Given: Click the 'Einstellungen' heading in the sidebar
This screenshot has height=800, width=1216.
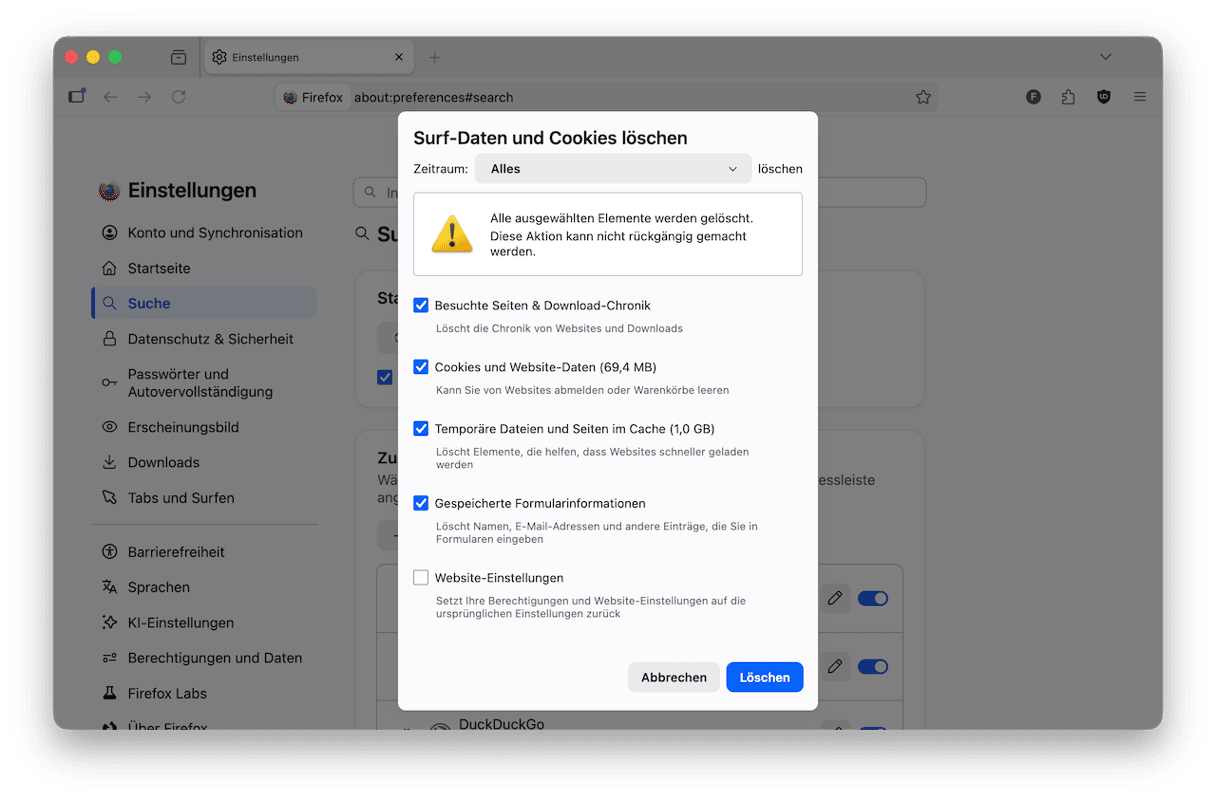Looking at the screenshot, I should tap(192, 190).
